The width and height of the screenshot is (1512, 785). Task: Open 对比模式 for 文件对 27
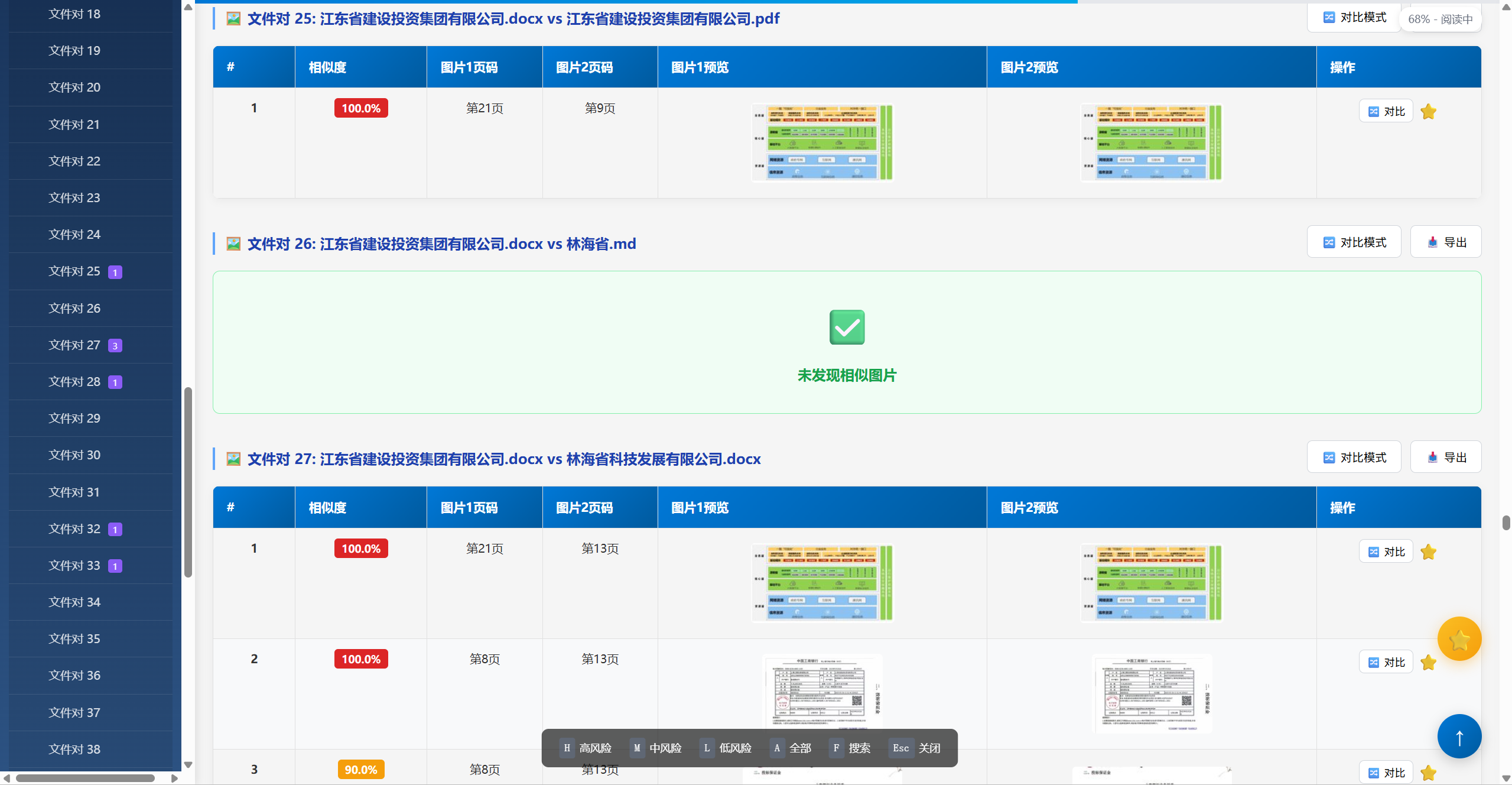[1354, 457]
